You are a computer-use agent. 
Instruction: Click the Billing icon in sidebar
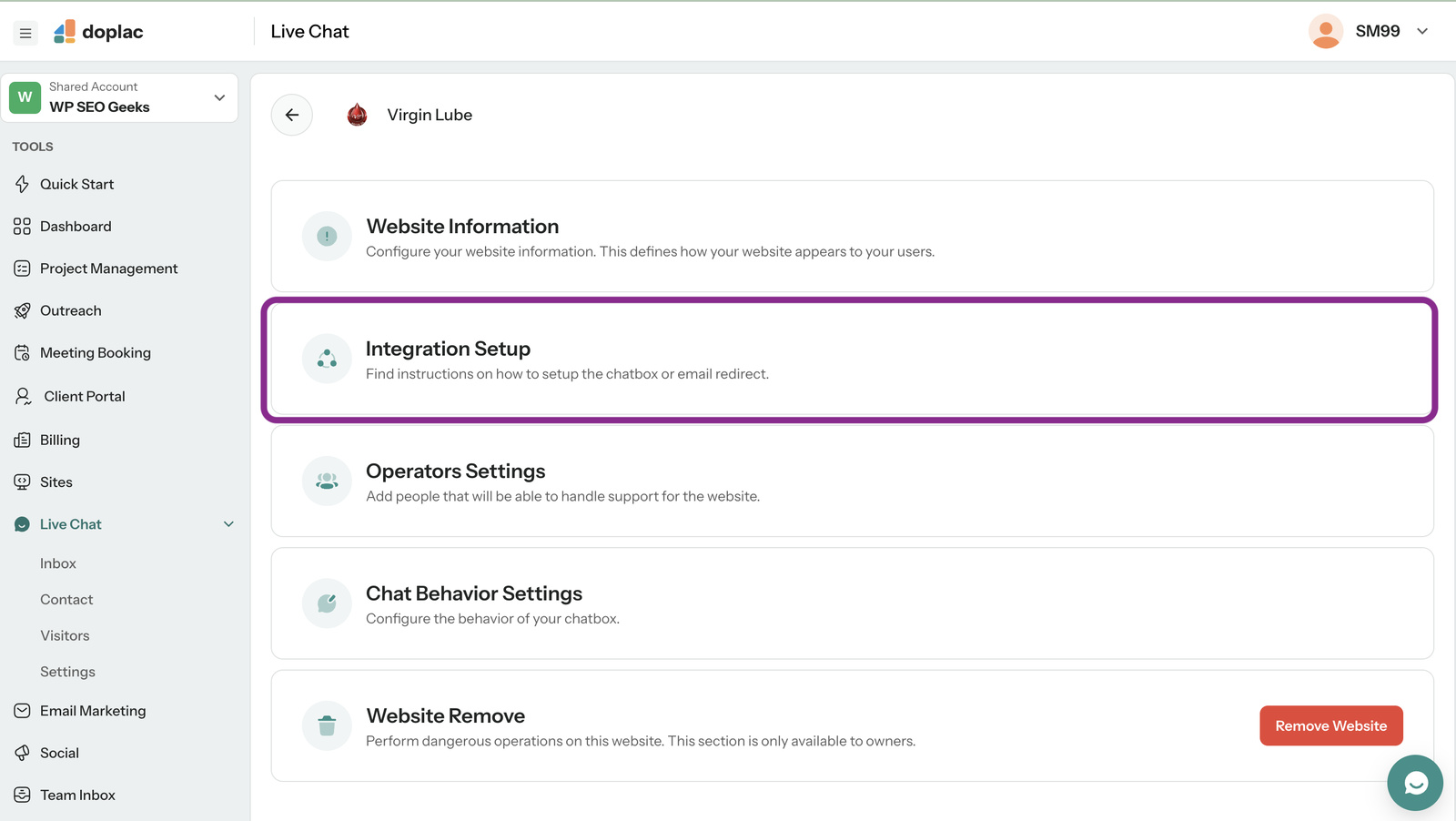pos(22,440)
